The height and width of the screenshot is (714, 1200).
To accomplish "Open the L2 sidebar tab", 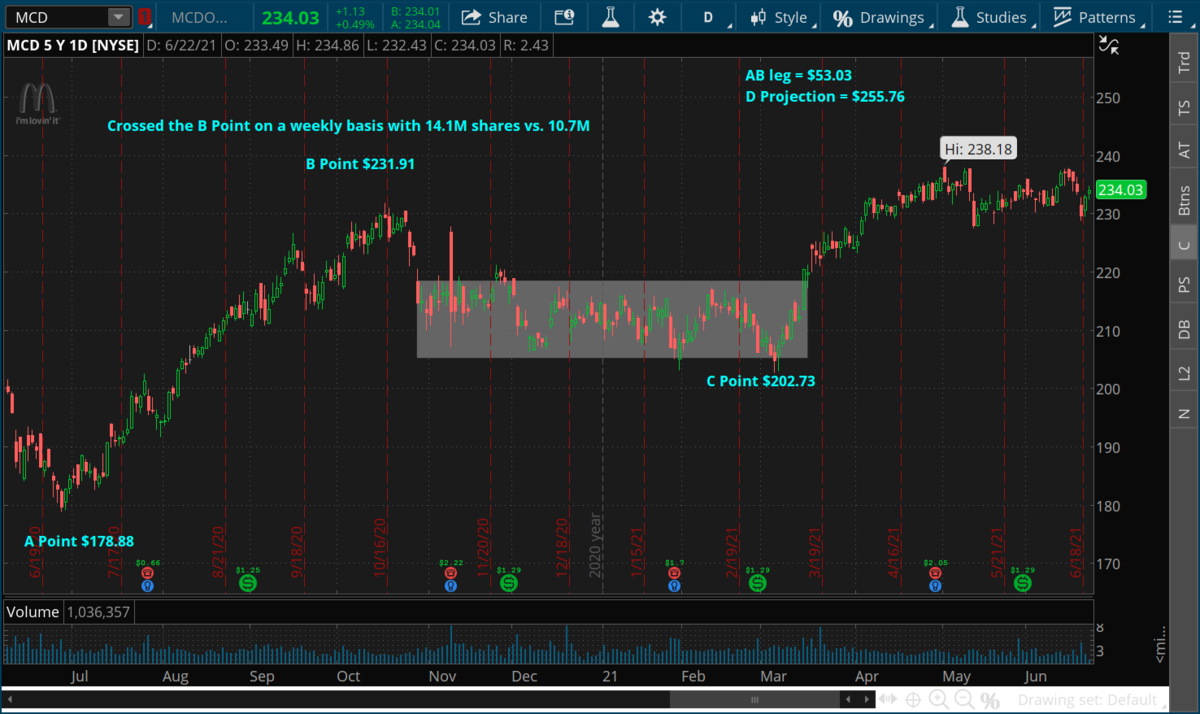I will tap(1184, 374).
